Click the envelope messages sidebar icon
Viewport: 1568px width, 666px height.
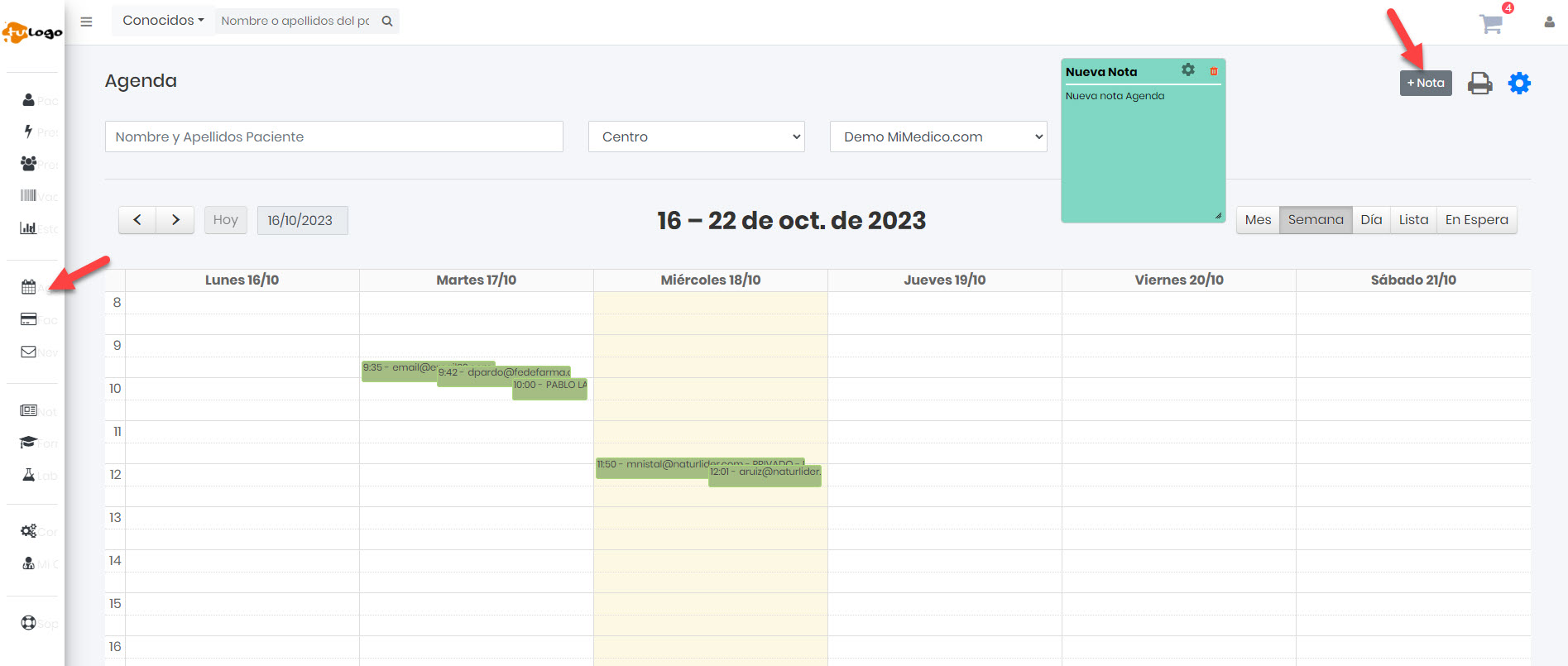coord(29,352)
